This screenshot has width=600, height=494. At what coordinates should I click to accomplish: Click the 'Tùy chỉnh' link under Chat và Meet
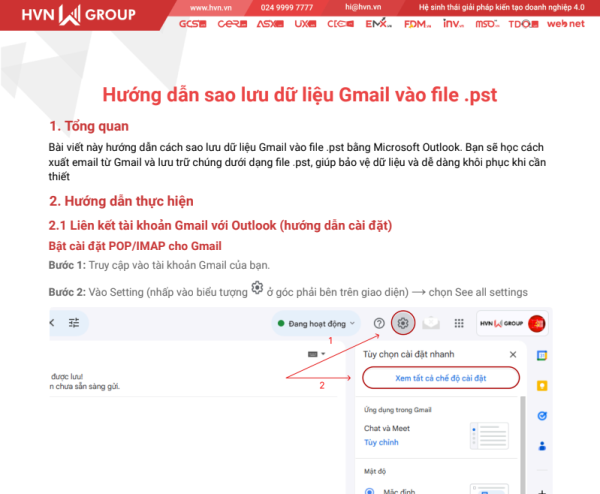coord(381,442)
